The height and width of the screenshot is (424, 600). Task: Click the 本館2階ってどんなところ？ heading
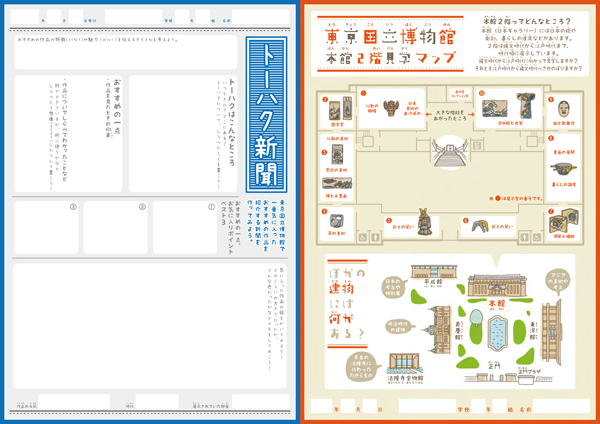[527, 21]
